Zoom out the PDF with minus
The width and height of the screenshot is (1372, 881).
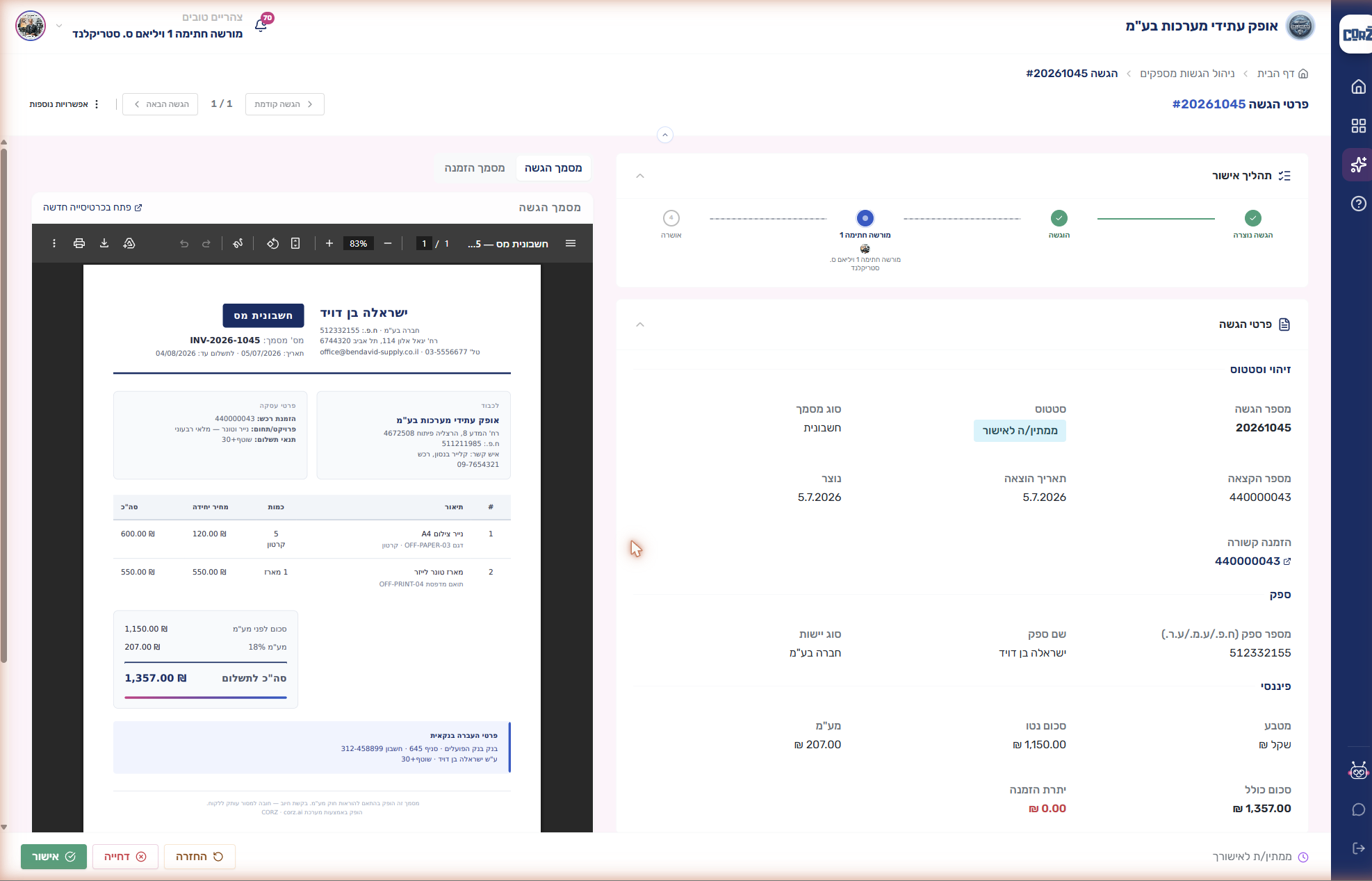pos(388,243)
